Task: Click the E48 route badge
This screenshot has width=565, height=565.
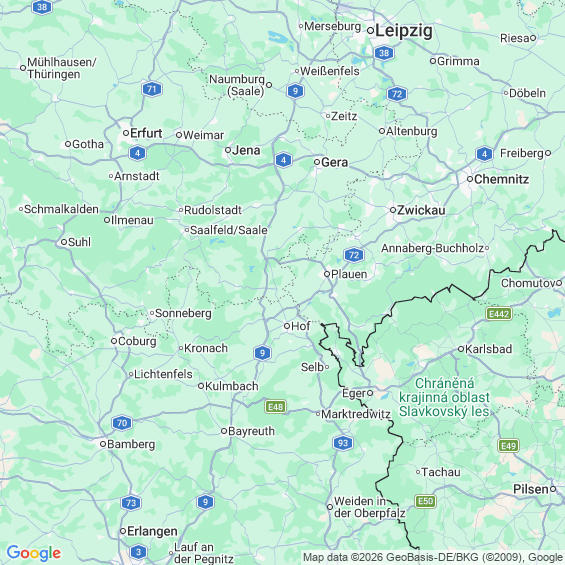Action: [276, 407]
